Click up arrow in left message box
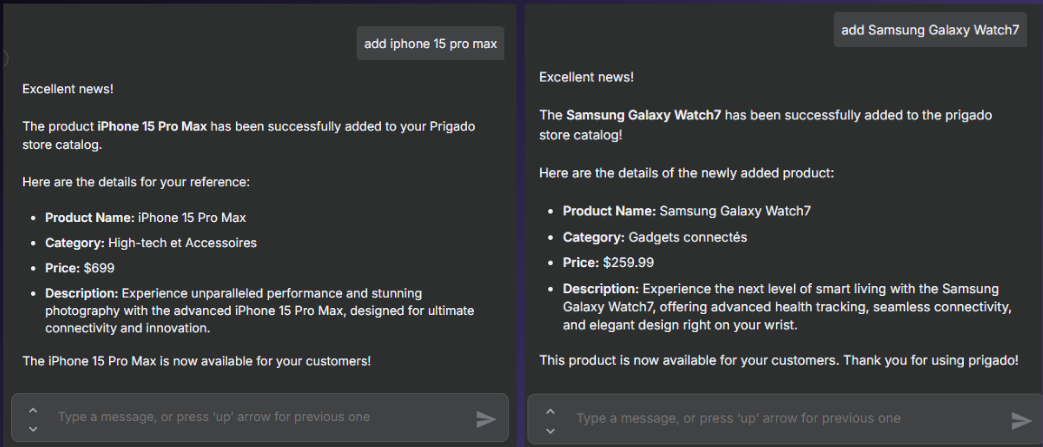Image resolution: width=1043 pixels, height=447 pixels. coord(33,410)
